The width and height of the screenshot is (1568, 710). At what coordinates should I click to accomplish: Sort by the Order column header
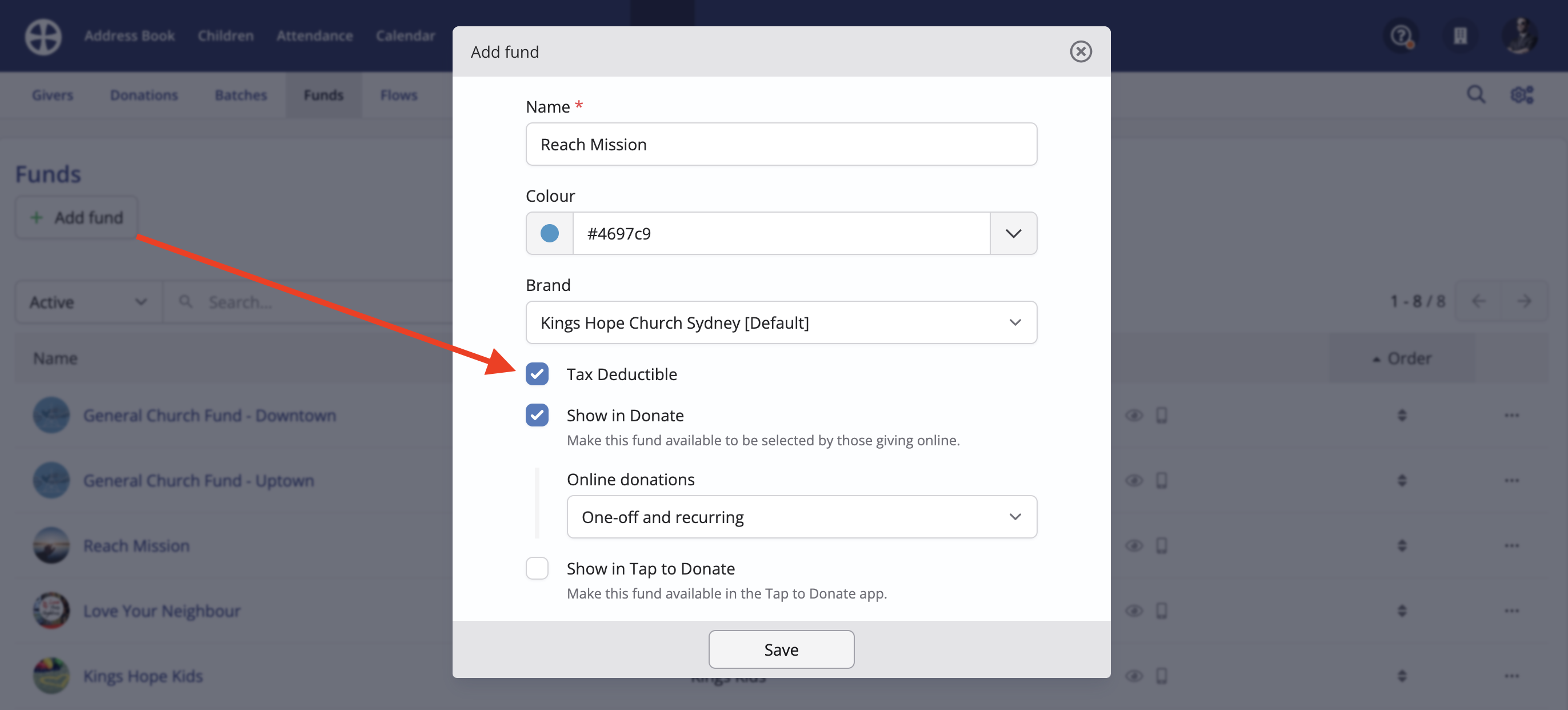1402,358
